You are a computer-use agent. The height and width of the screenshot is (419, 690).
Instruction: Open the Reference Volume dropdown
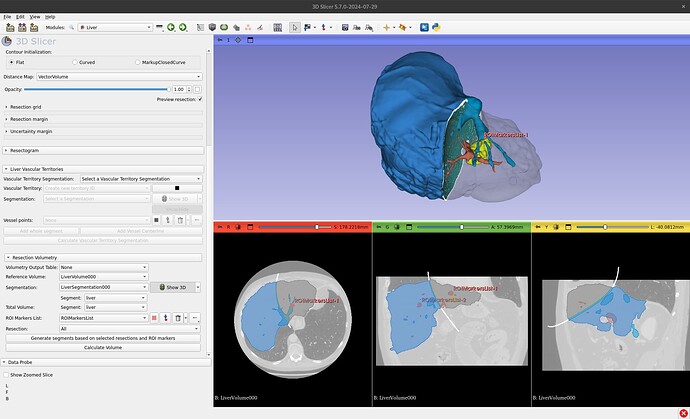point(104,277)
